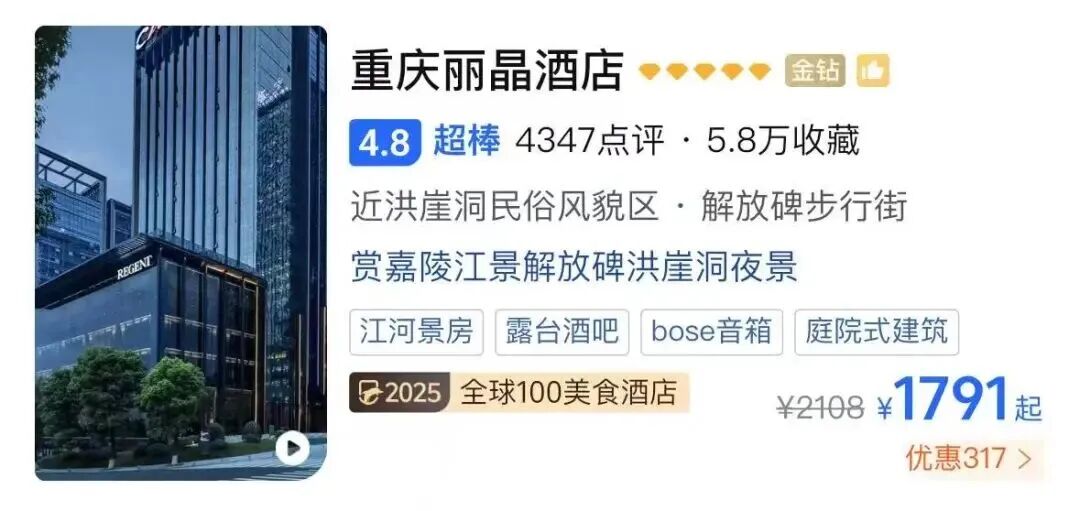Select the bose音箱 tag
Viewport: 1080px width, 511px height.
pyautogui.click(x=712, y=332)
